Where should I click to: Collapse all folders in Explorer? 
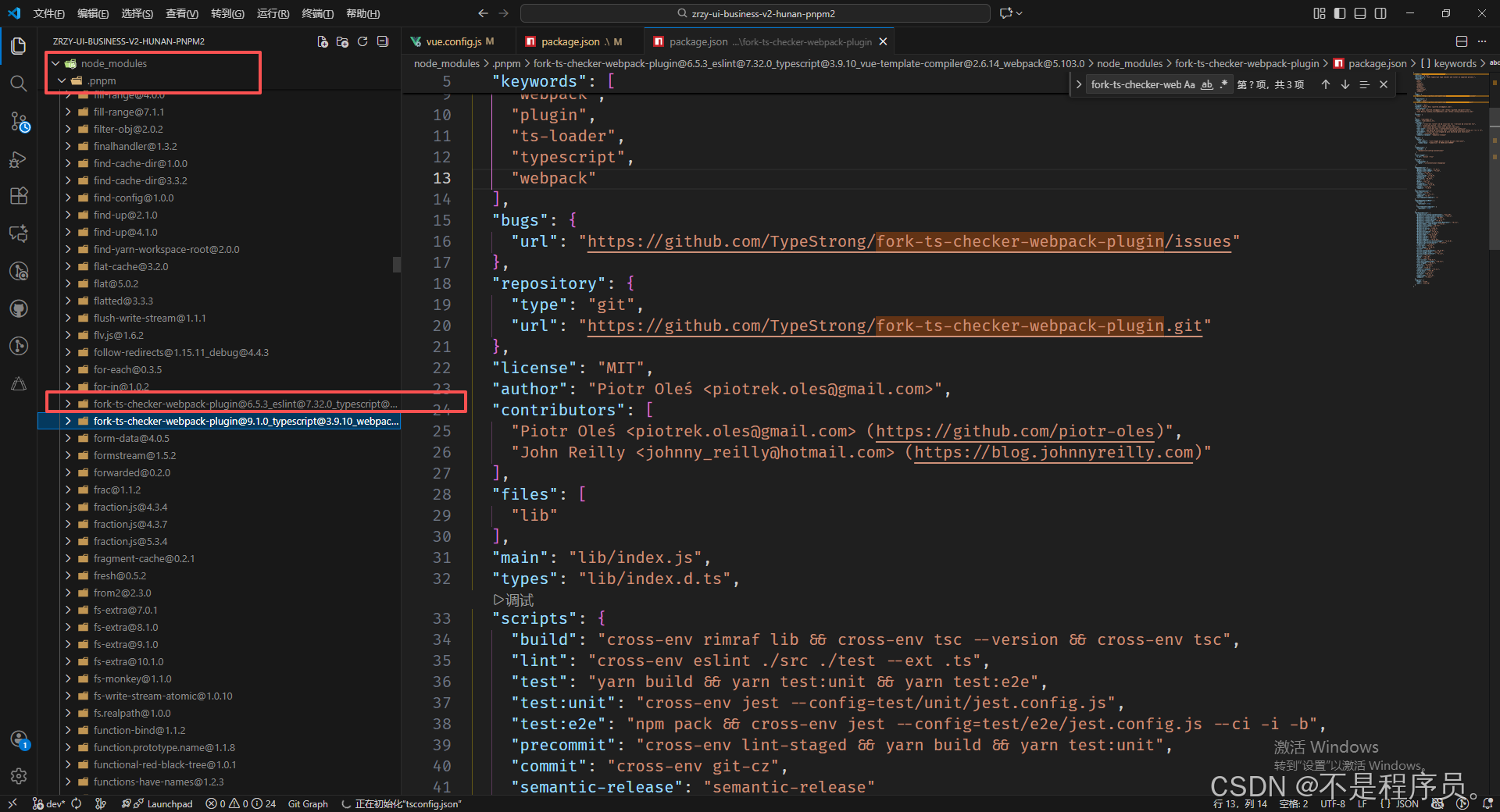click(382, 42)
